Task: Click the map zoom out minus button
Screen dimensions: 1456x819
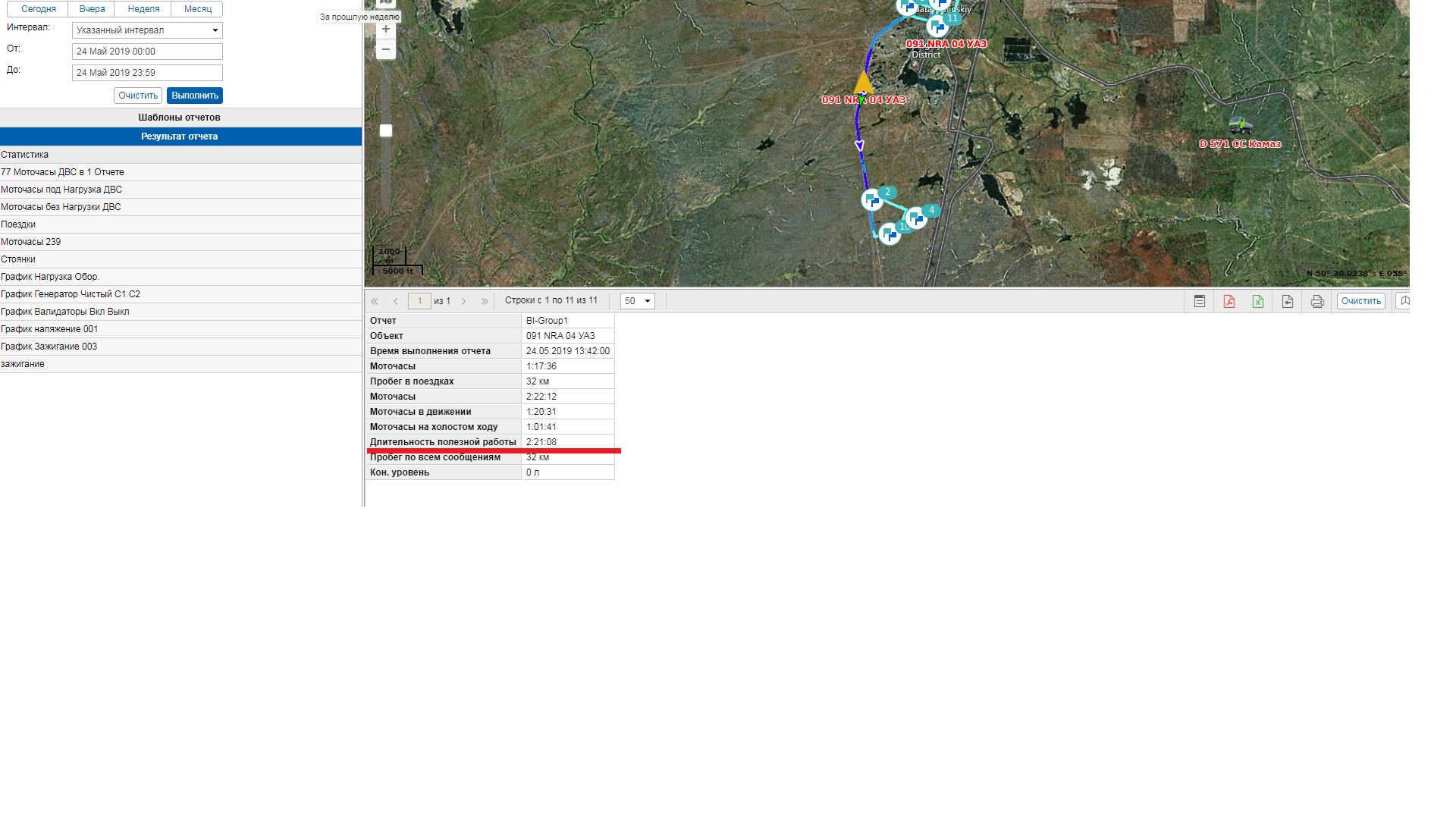Action: 386,50
